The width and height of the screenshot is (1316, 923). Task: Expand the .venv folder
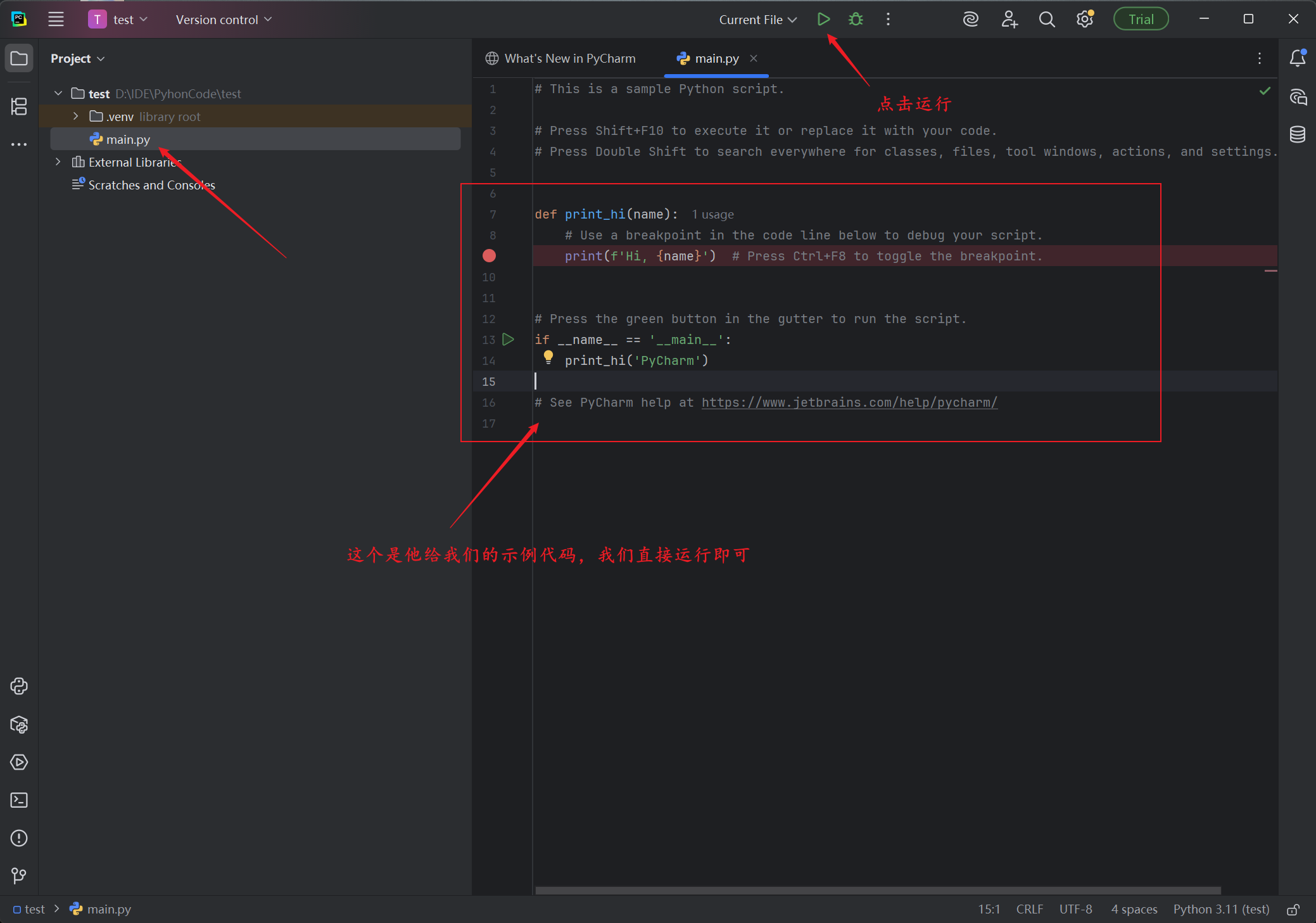click(x=76, y=117)
